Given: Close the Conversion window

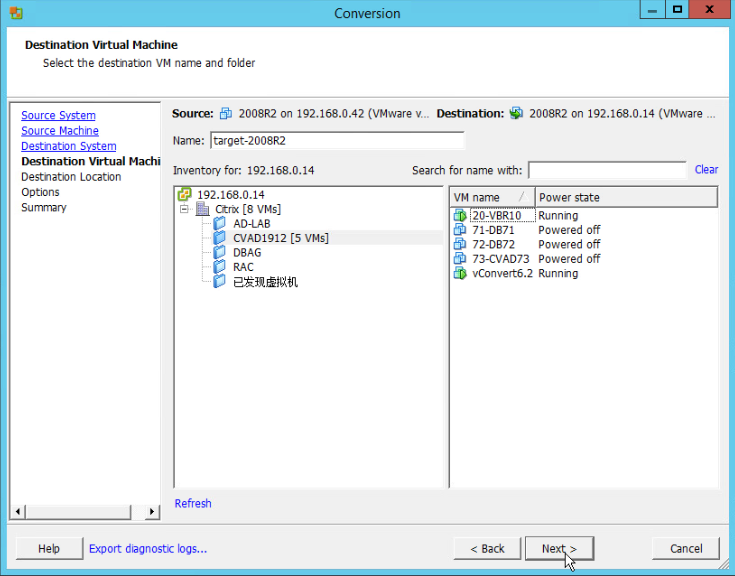Looking at the screenshot, I should point(710,9).
